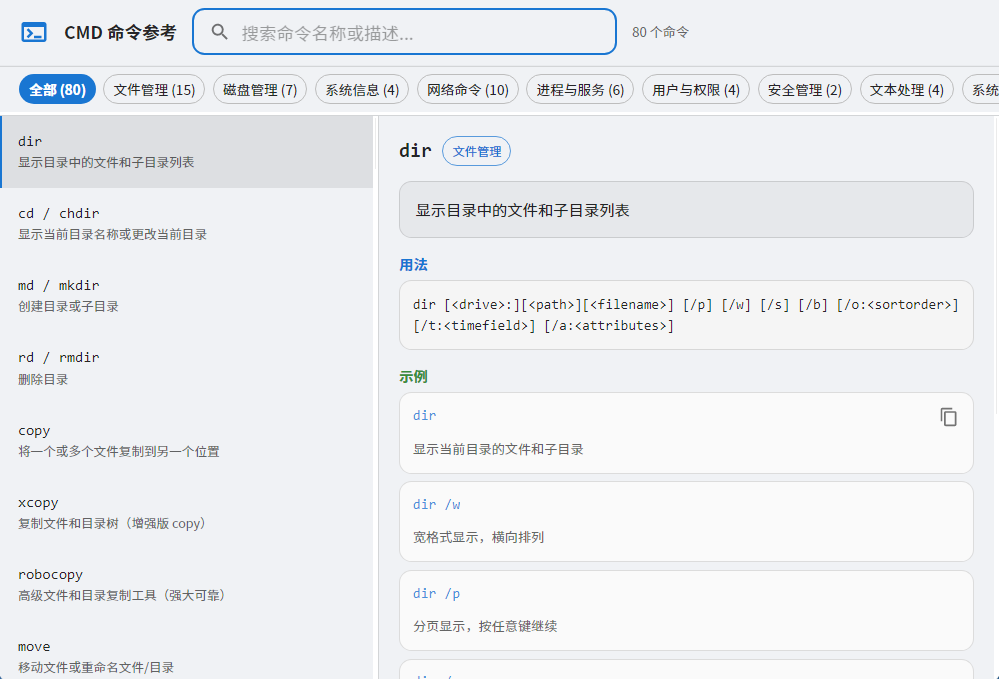Focus the command search input field

coord(405,32)
